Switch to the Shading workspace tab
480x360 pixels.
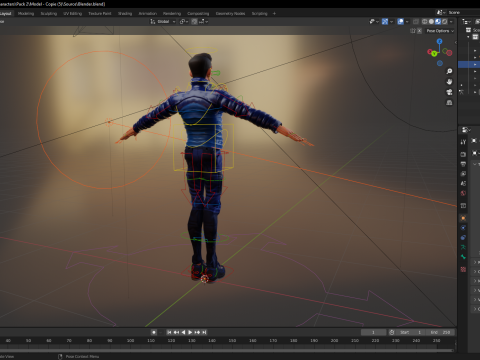125,13
